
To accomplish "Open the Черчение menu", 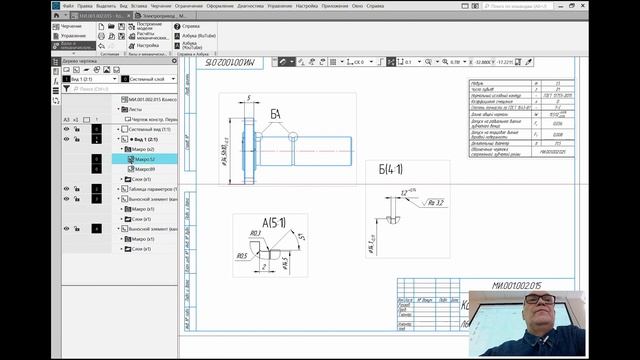I will click(161, 6).
